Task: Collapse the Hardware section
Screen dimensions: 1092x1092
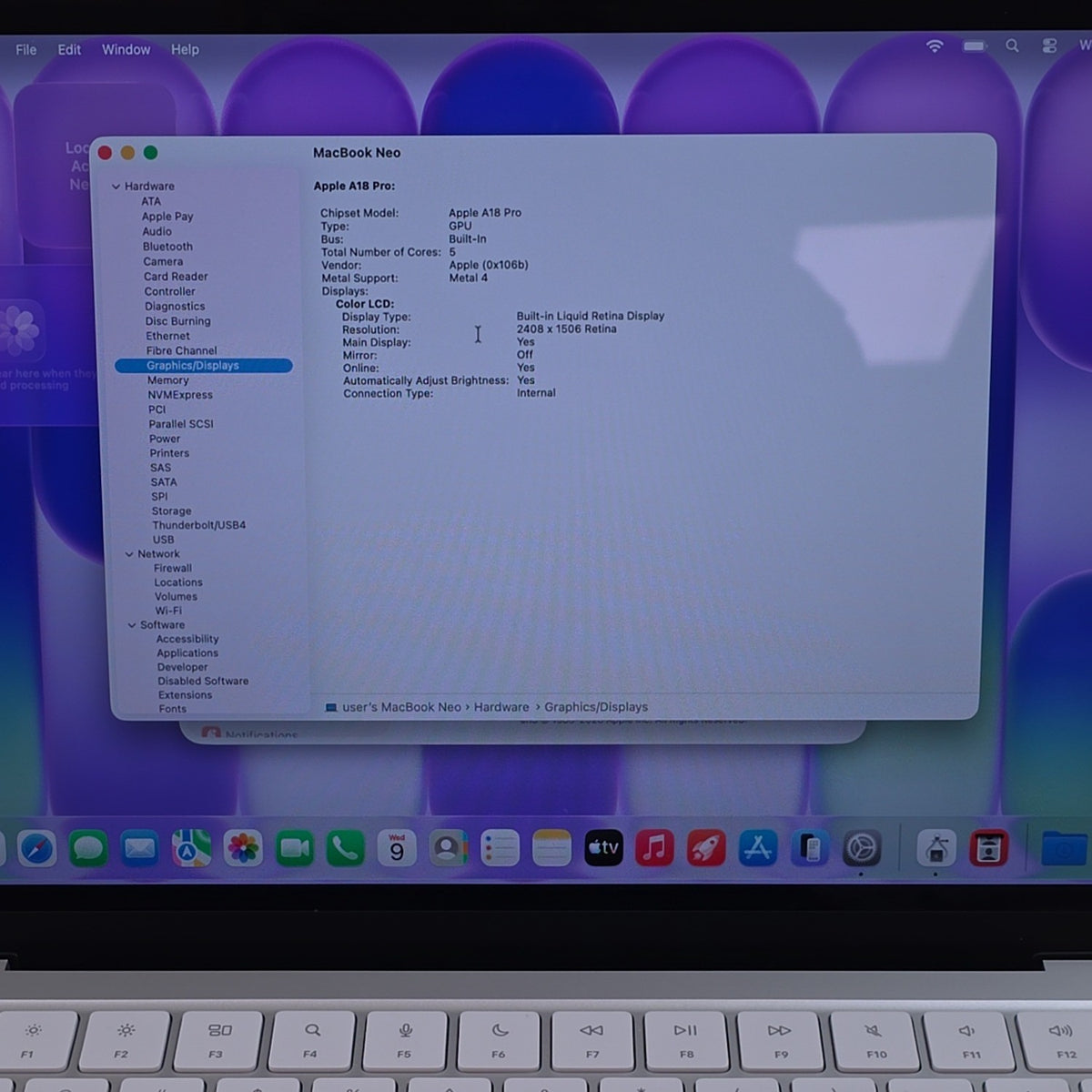Action: 116,187
